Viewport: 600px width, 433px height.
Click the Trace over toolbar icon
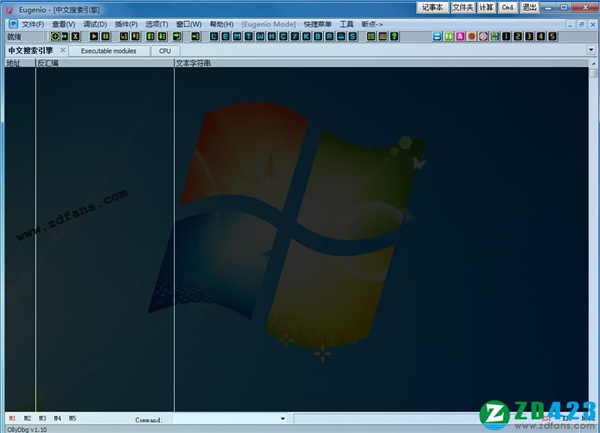click(x=162, y=36)
